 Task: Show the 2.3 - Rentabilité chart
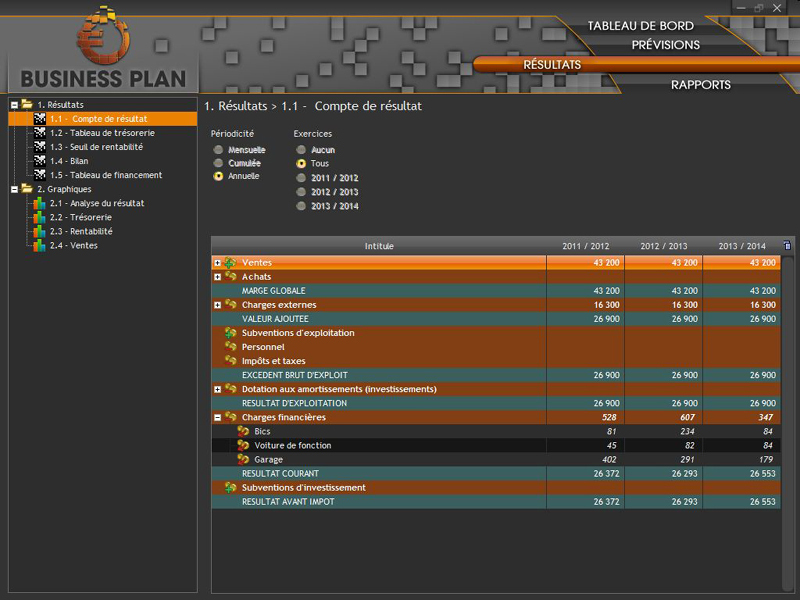click(x=81, y=231)
